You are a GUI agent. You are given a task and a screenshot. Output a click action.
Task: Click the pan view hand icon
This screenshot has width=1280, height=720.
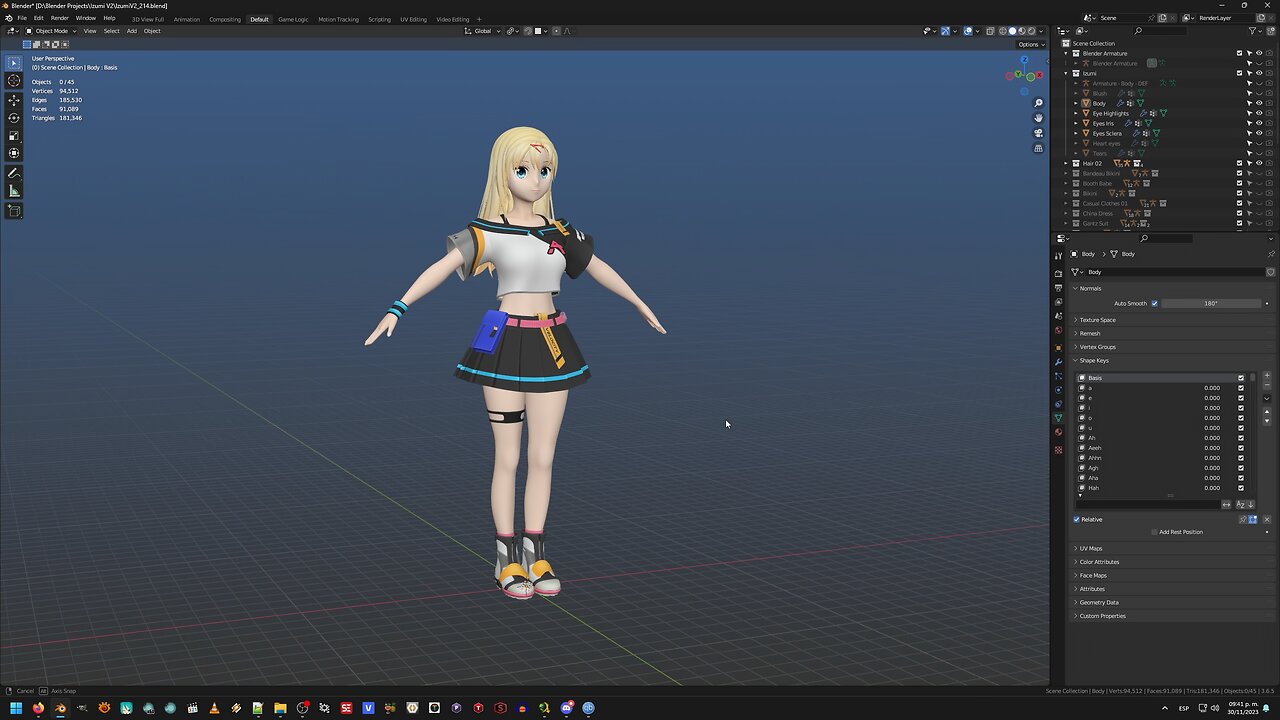[x=1039, y=118]
